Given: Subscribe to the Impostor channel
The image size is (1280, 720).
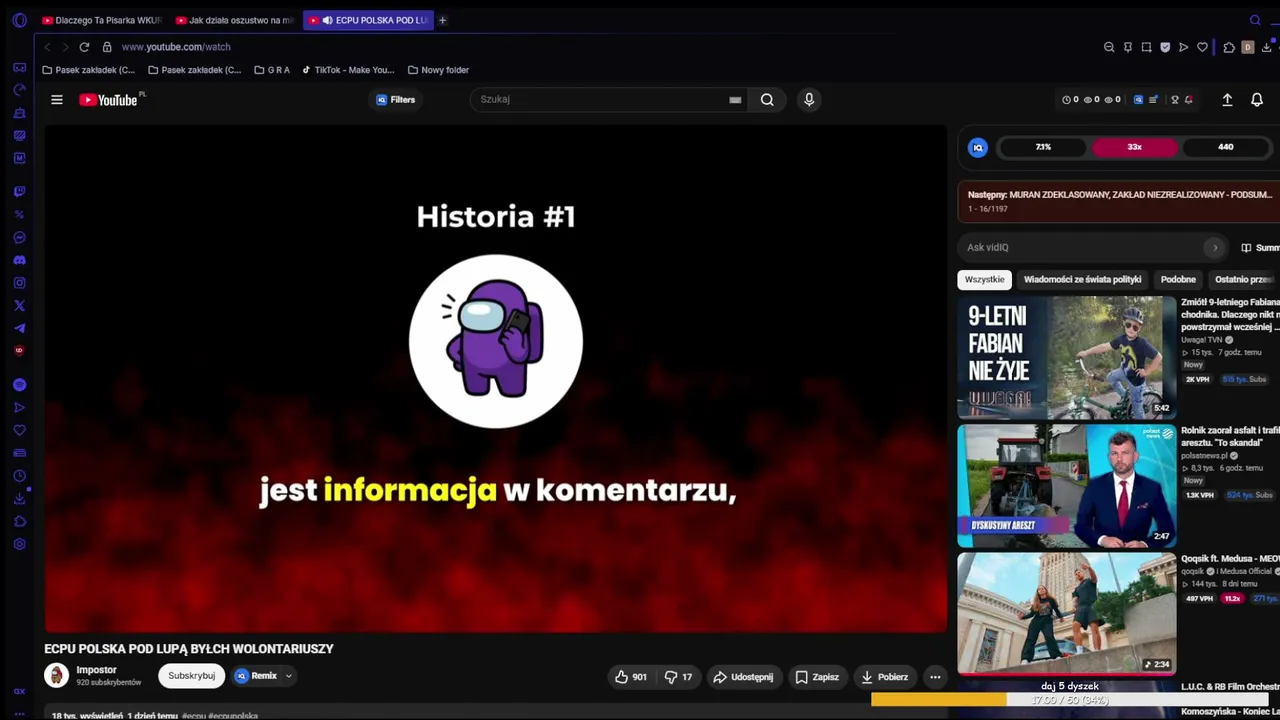Looking at the screenshot, I should tap(191, 676).
